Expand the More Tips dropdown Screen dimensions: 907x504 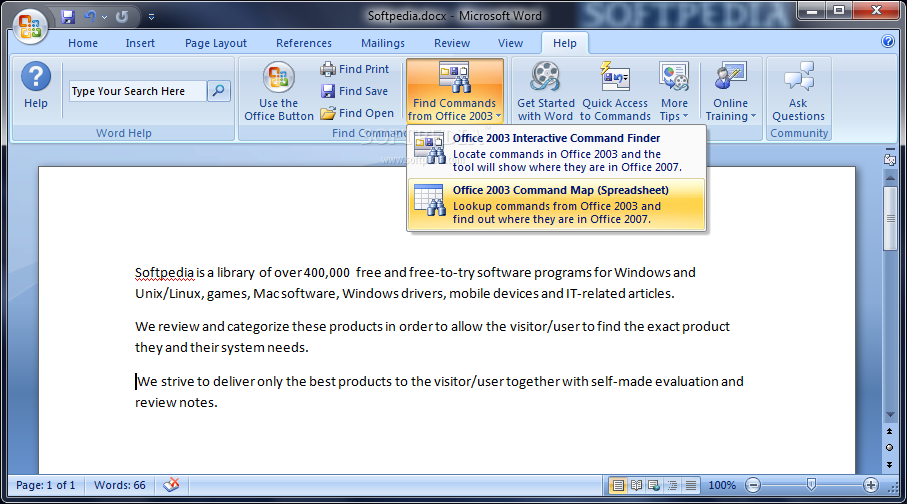pos(674,91)
